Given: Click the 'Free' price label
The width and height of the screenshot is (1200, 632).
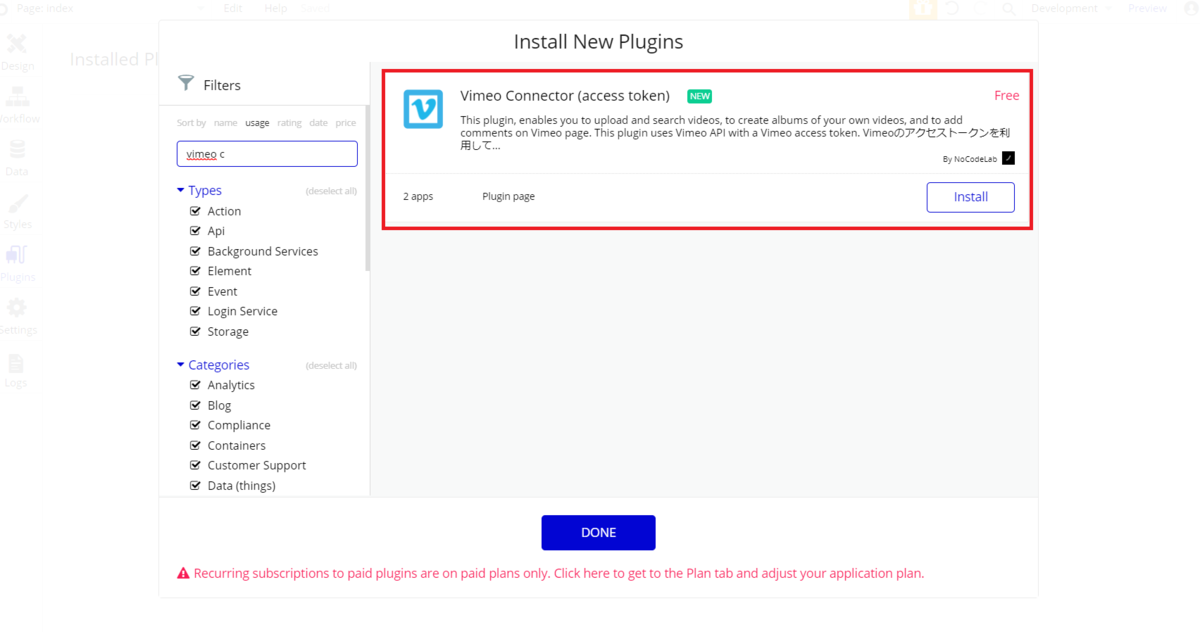Looking at the screenshot, I should 1007,96.
